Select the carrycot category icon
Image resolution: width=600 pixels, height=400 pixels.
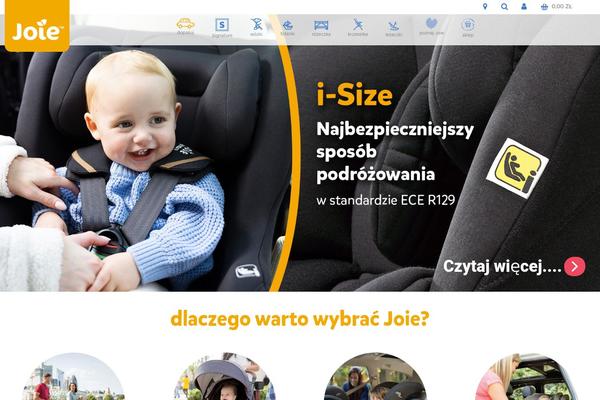[287, 27]
